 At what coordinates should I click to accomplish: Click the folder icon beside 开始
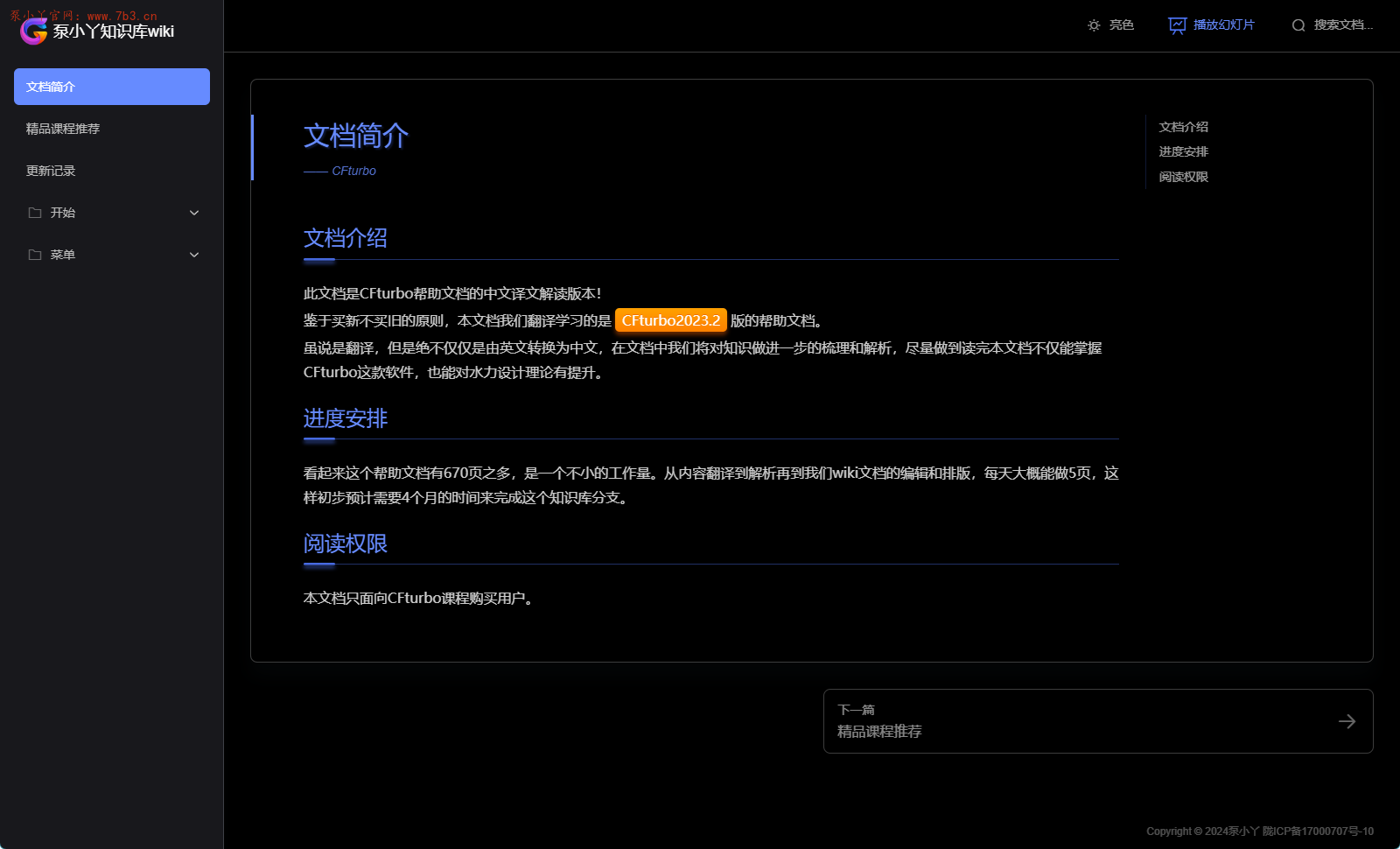pyautogui.click(x=35, y=213)
